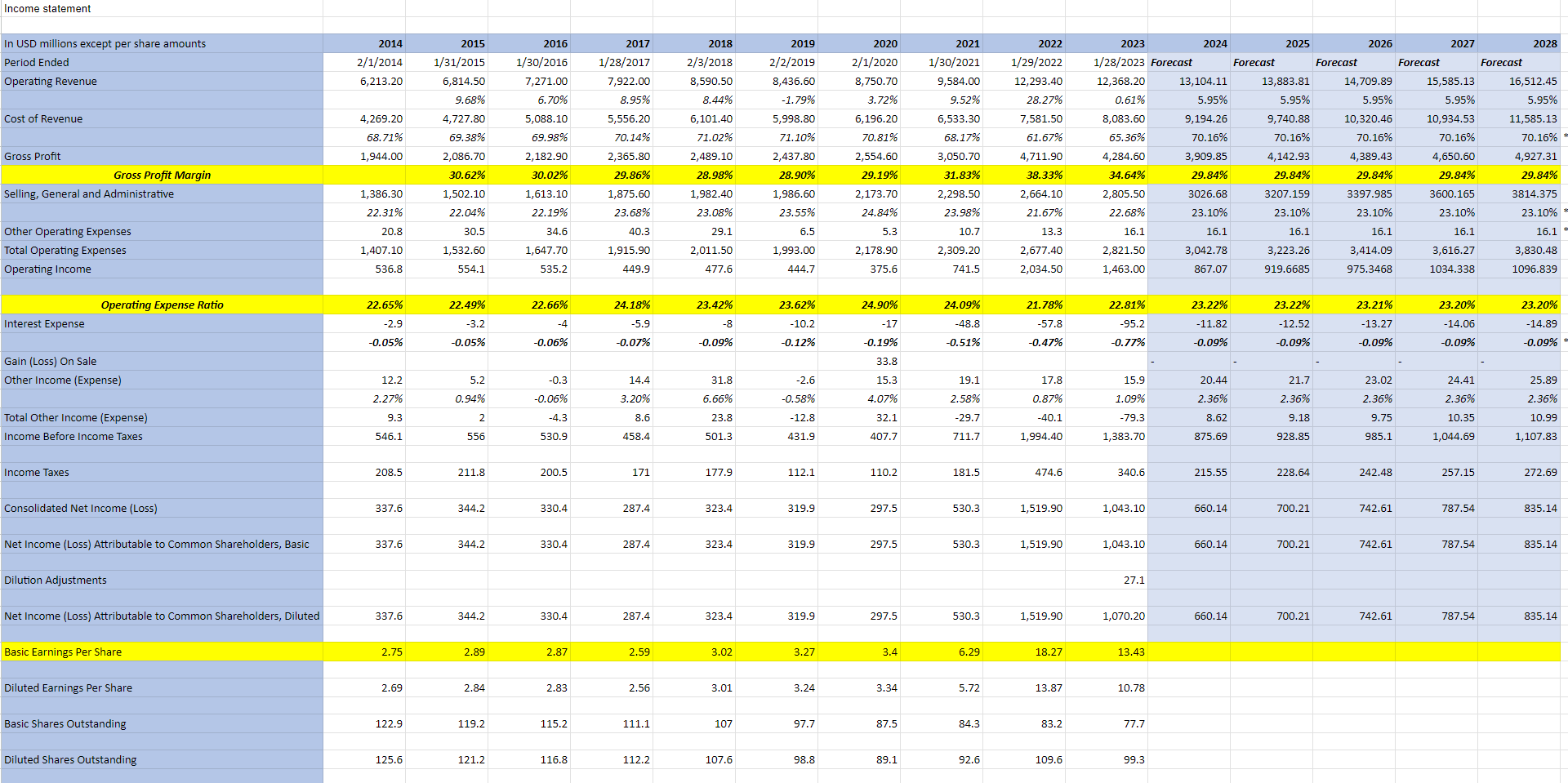
Task: Click the 'Cost of Revenue' row label
Action: coord(162,119)
